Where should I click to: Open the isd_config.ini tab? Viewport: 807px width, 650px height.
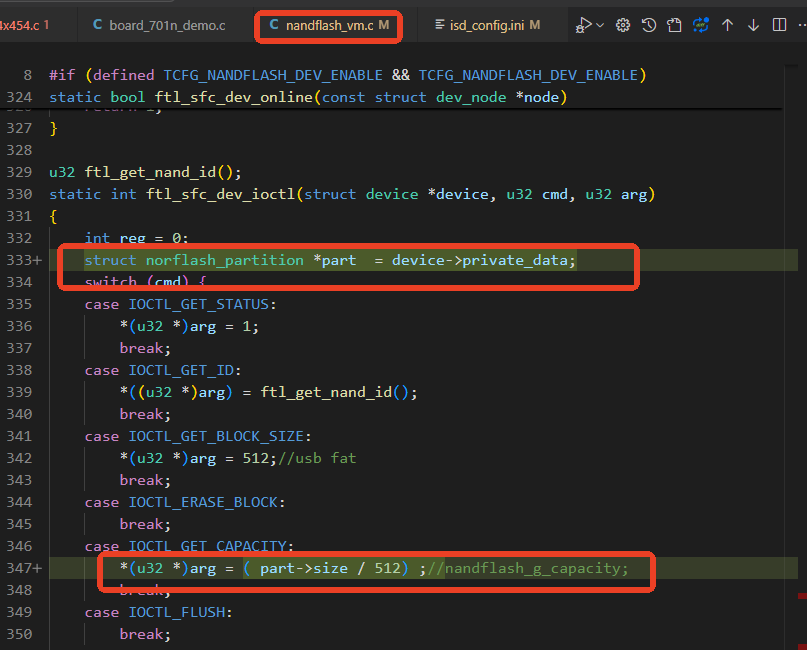tap(487, 25)
